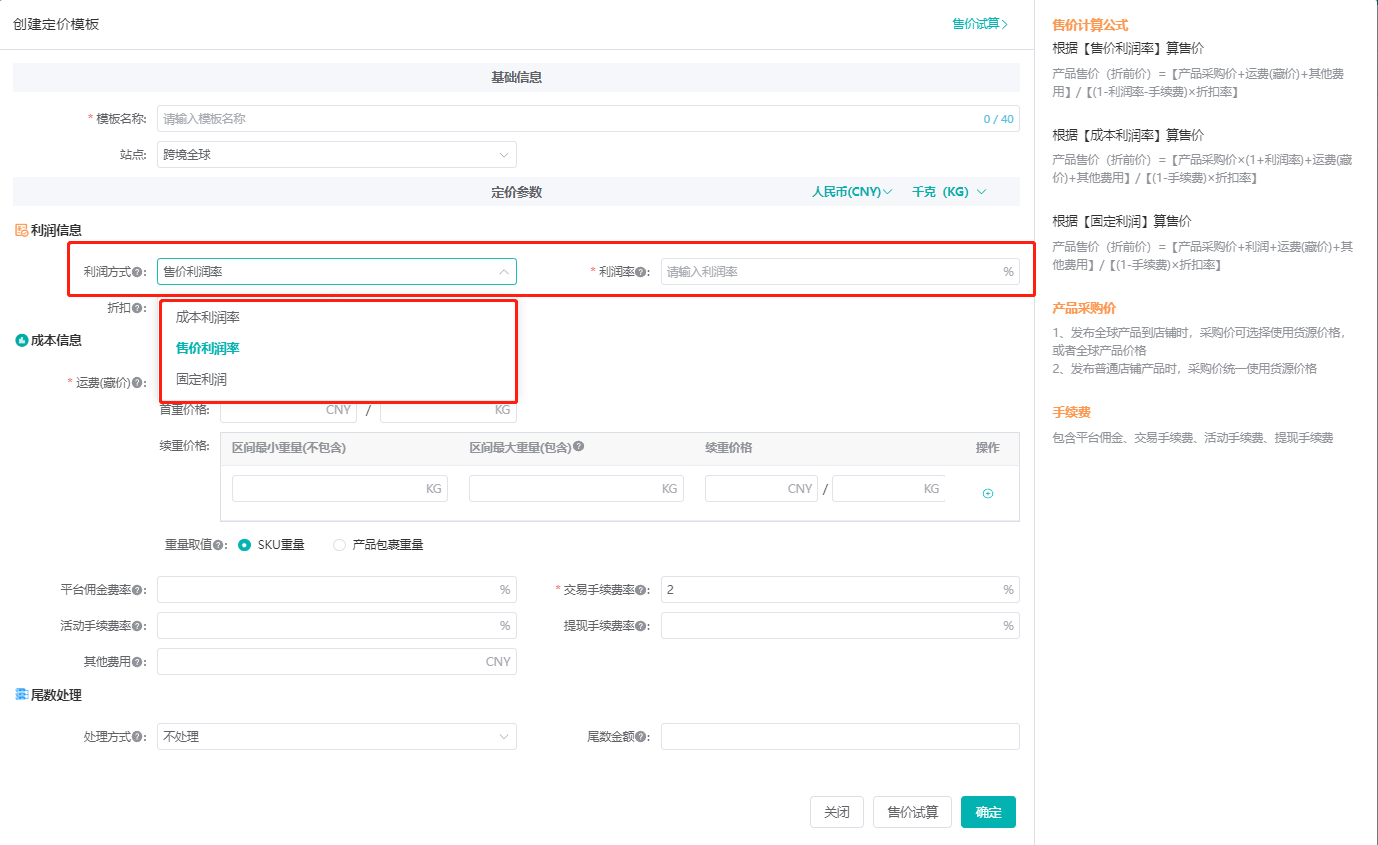Image resolution: width=1378 pixels, height=845 pixels.
Task: Select the 产品包裹重量 radio button
Action: coord(340,545)
